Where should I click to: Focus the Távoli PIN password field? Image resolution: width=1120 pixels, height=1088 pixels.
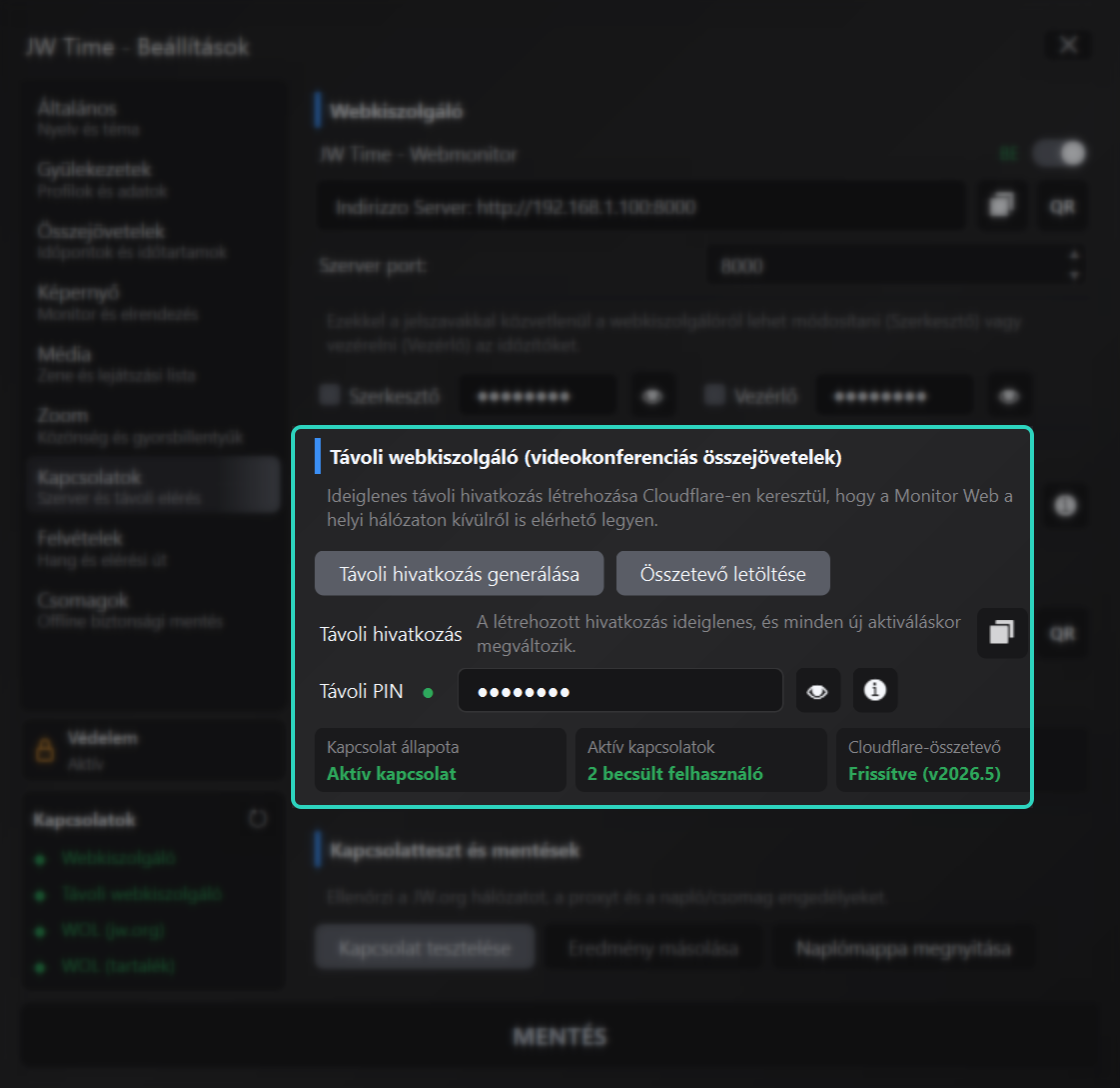pos(620,691)
